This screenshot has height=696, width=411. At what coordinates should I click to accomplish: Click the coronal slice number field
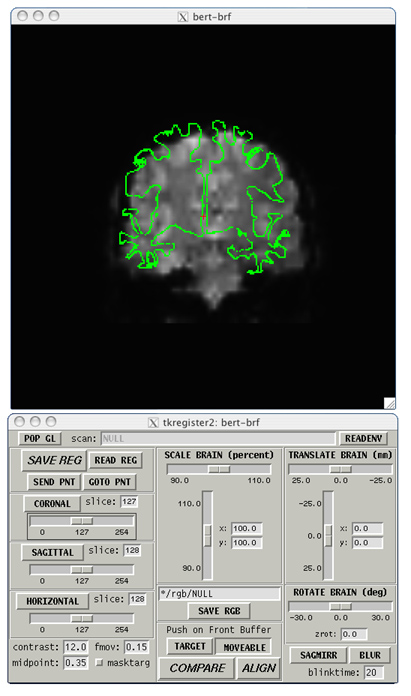point(129,502)
